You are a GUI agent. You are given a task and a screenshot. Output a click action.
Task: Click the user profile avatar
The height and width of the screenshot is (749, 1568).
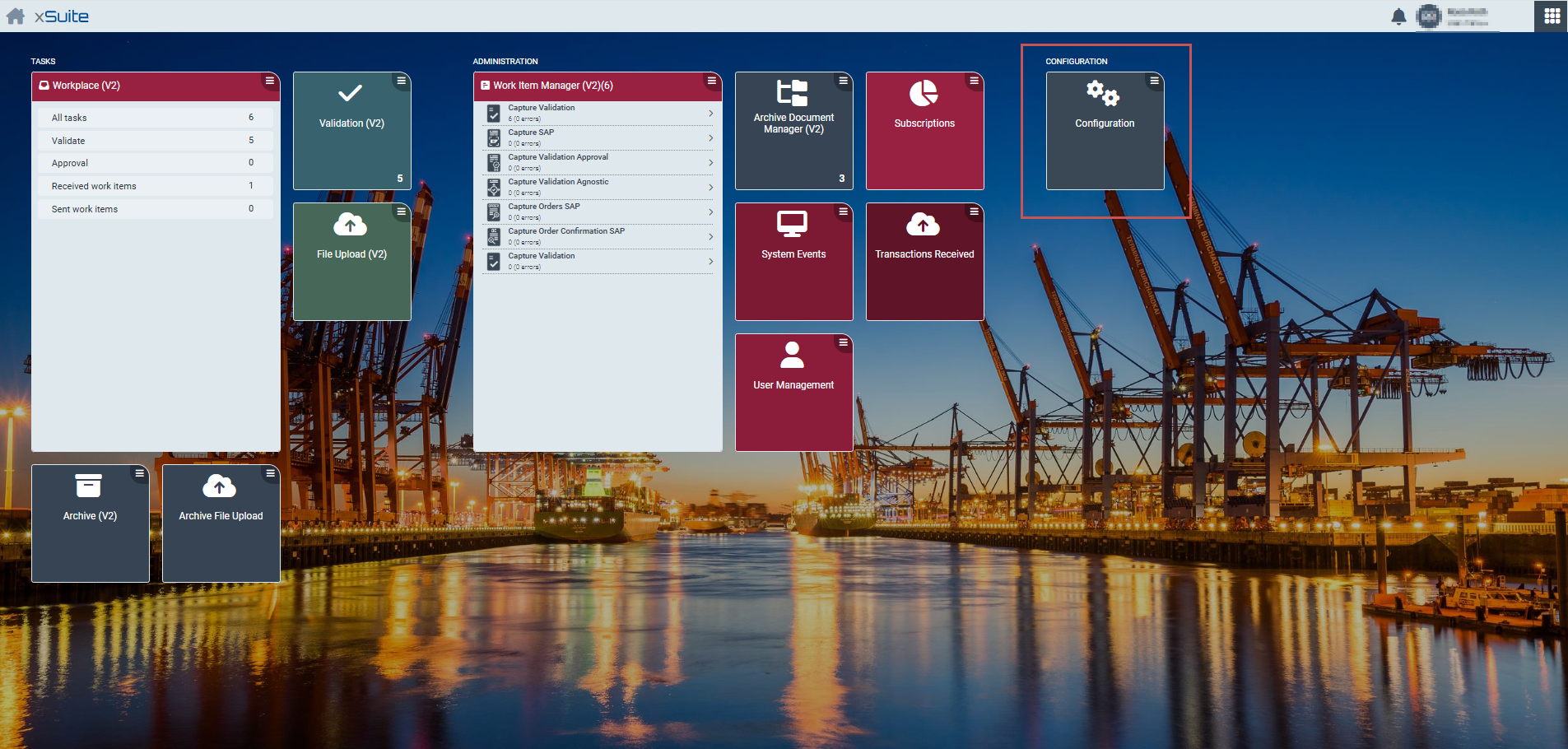pyautogui.click(x=1429, y=16)
